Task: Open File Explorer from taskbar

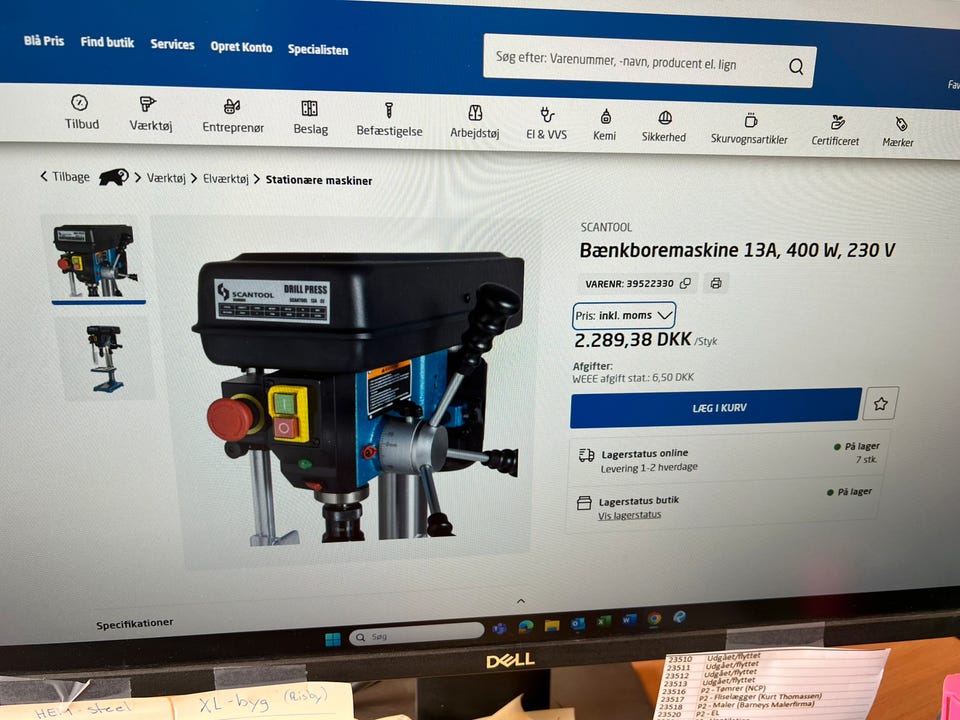Action: point(552,625)
